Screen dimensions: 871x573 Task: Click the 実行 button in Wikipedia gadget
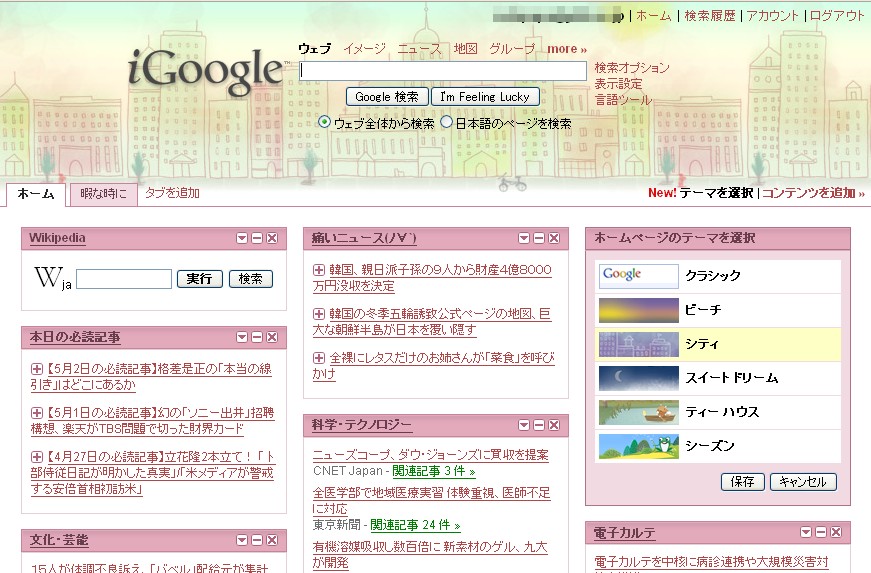pos(199,279)
